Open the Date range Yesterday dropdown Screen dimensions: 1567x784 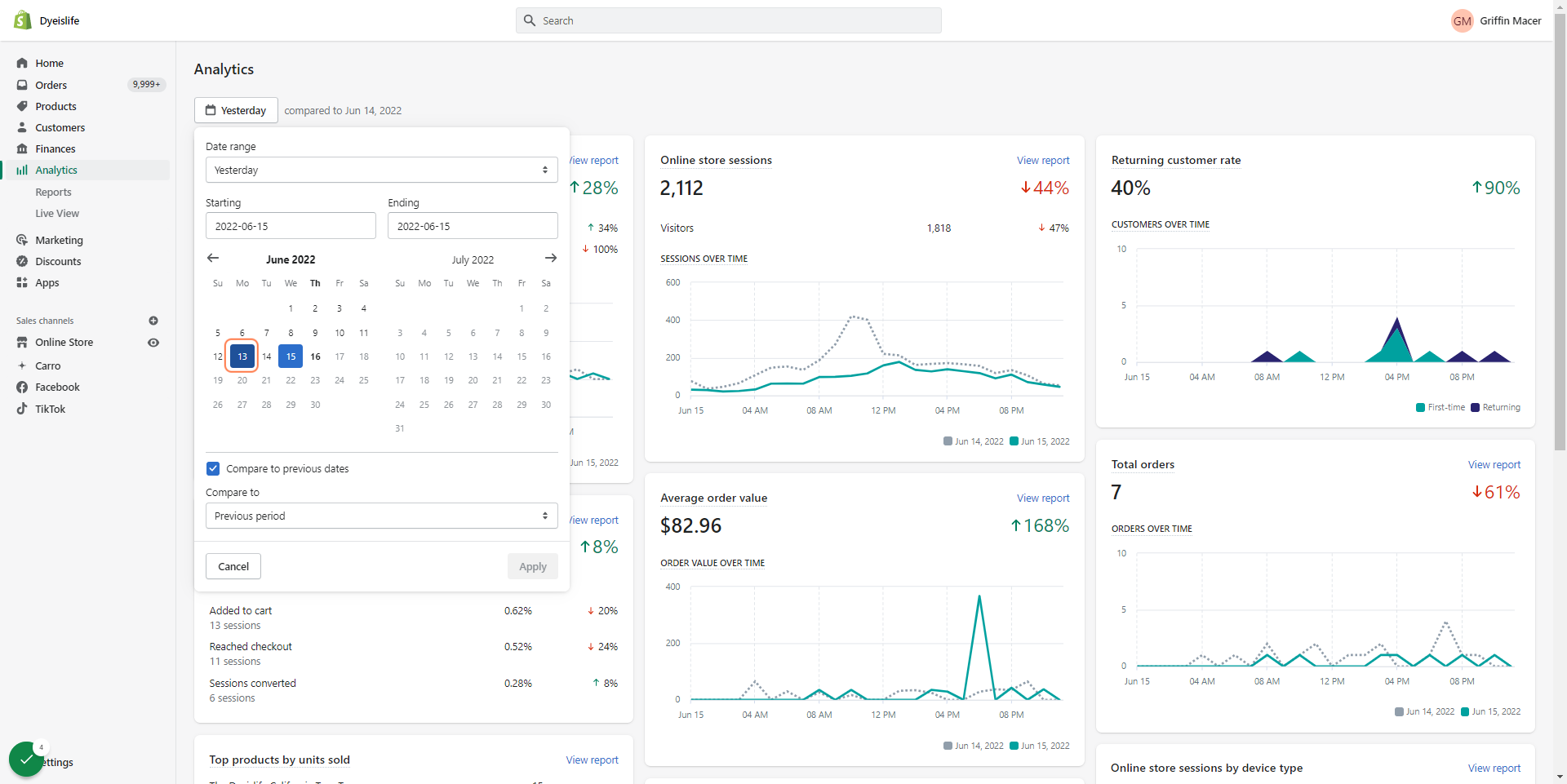[x=381, y=170]
